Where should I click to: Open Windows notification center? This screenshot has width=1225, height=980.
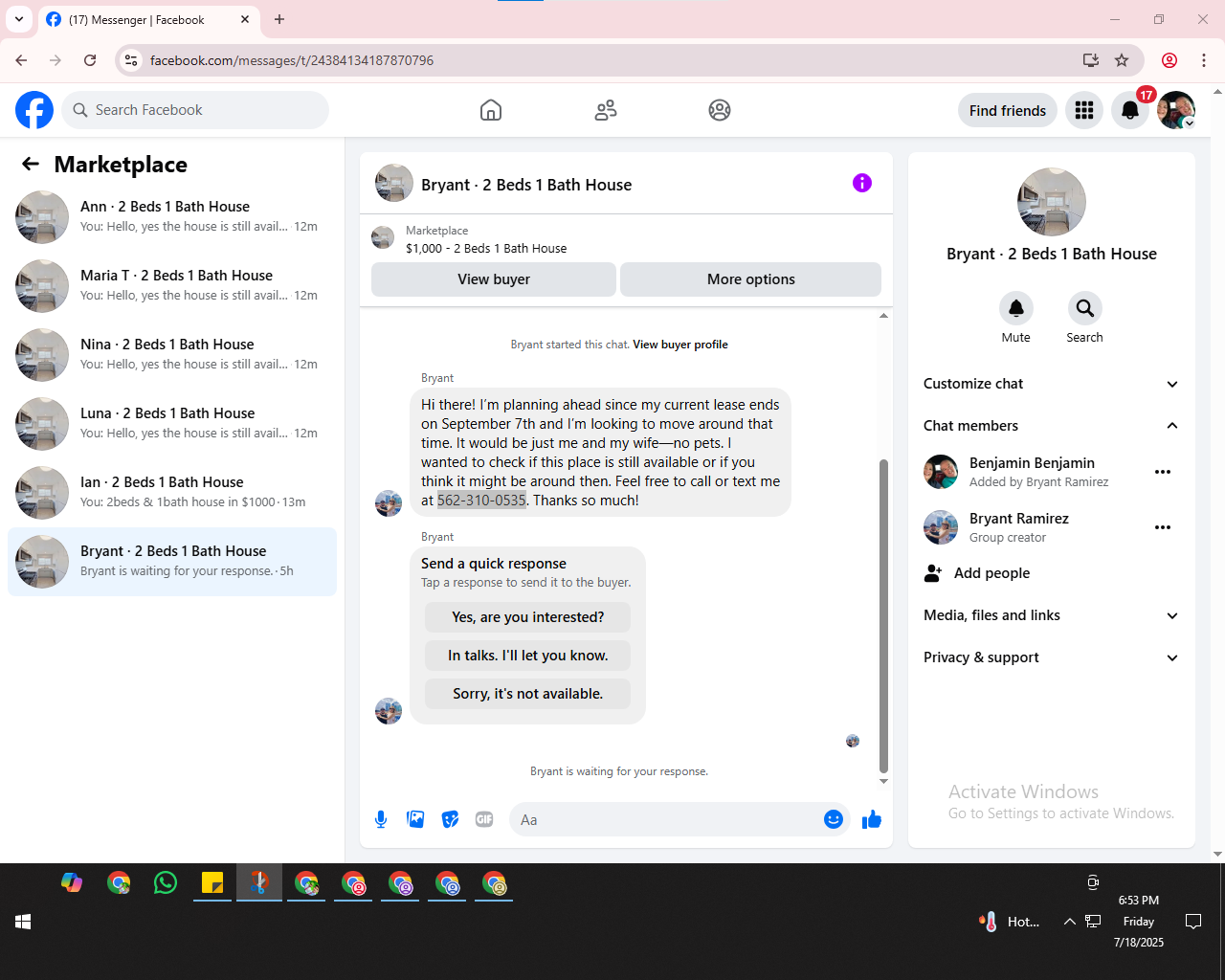[x=1193, y=922]
